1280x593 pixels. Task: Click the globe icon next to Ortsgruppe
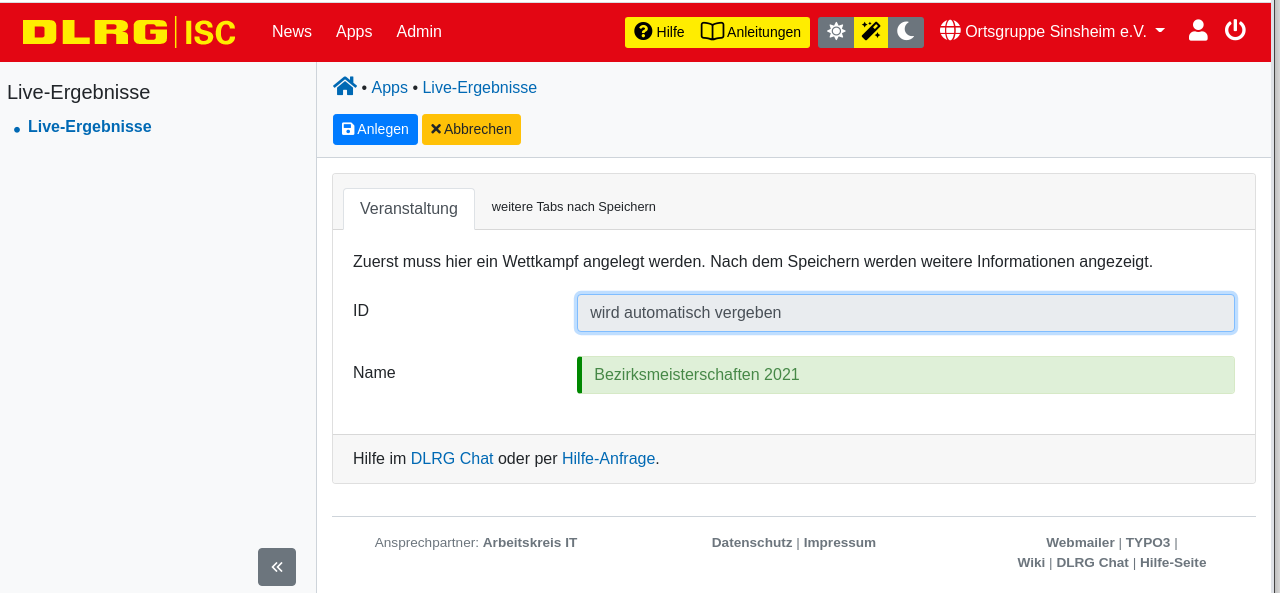point(948,30)
